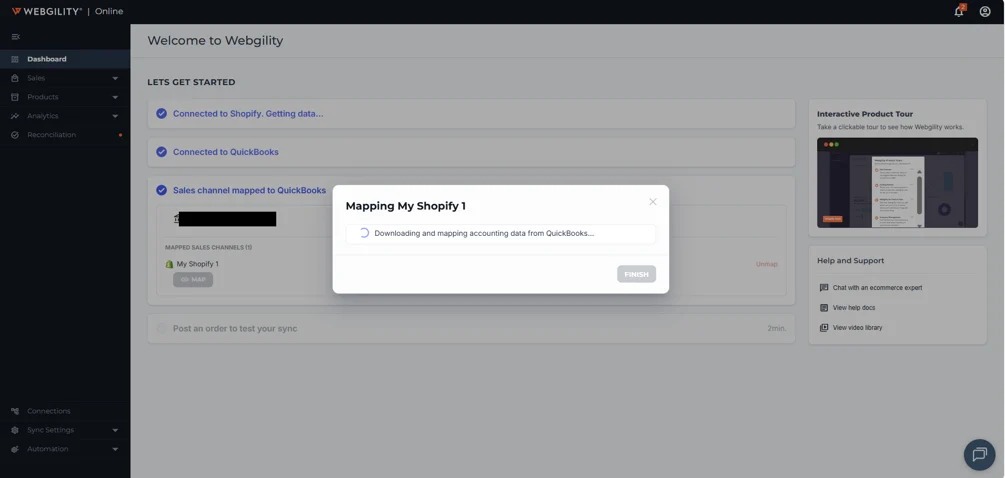Open the notifications bell icon
This screenshot has width=1005, height=478.
tap(959, 11)
